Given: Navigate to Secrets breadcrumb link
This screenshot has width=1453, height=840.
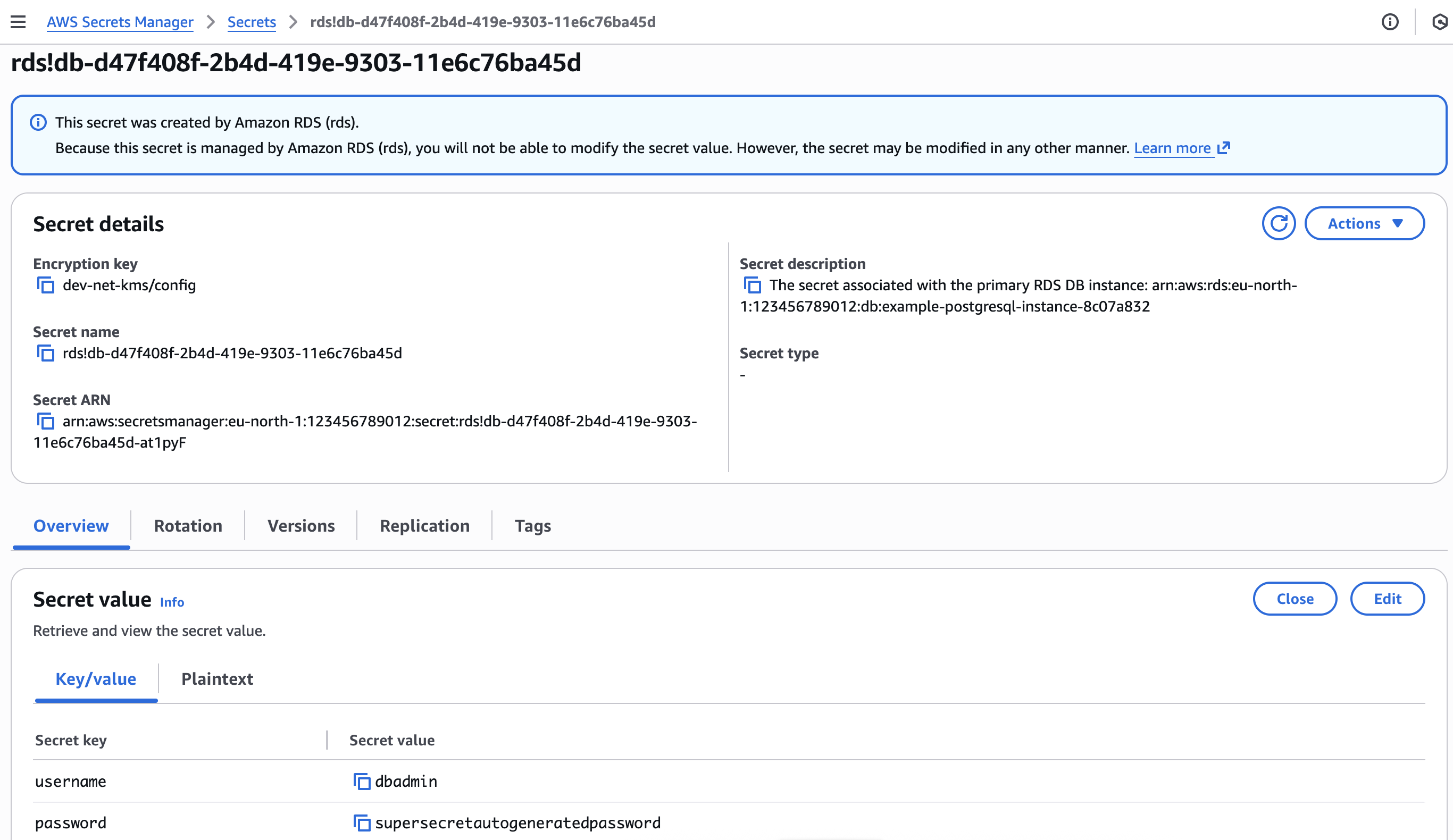Looking at the screenshot, I should [x=252, y=22].
